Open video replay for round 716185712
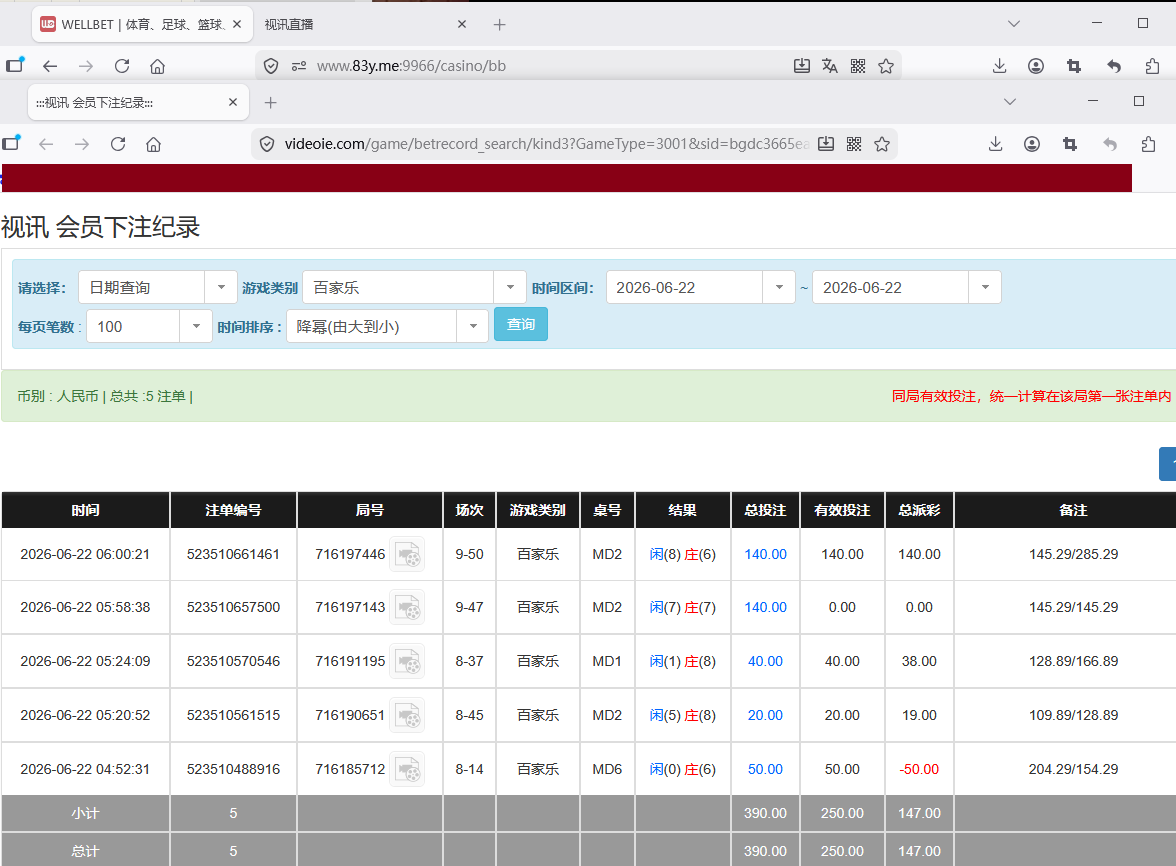The image size is (1176, 866). pyautogui.click(x=407, y=769)
